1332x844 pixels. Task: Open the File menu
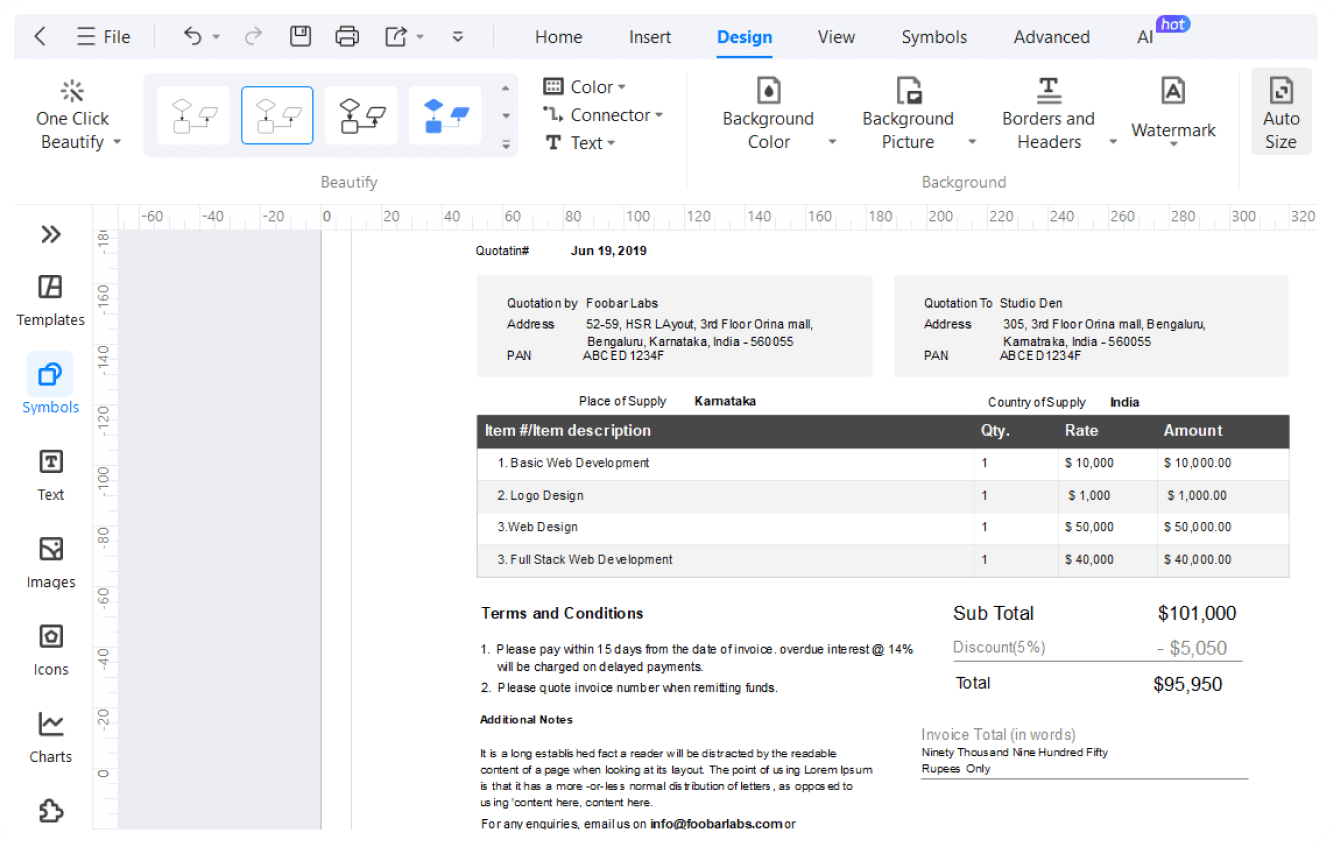(104, 37)
